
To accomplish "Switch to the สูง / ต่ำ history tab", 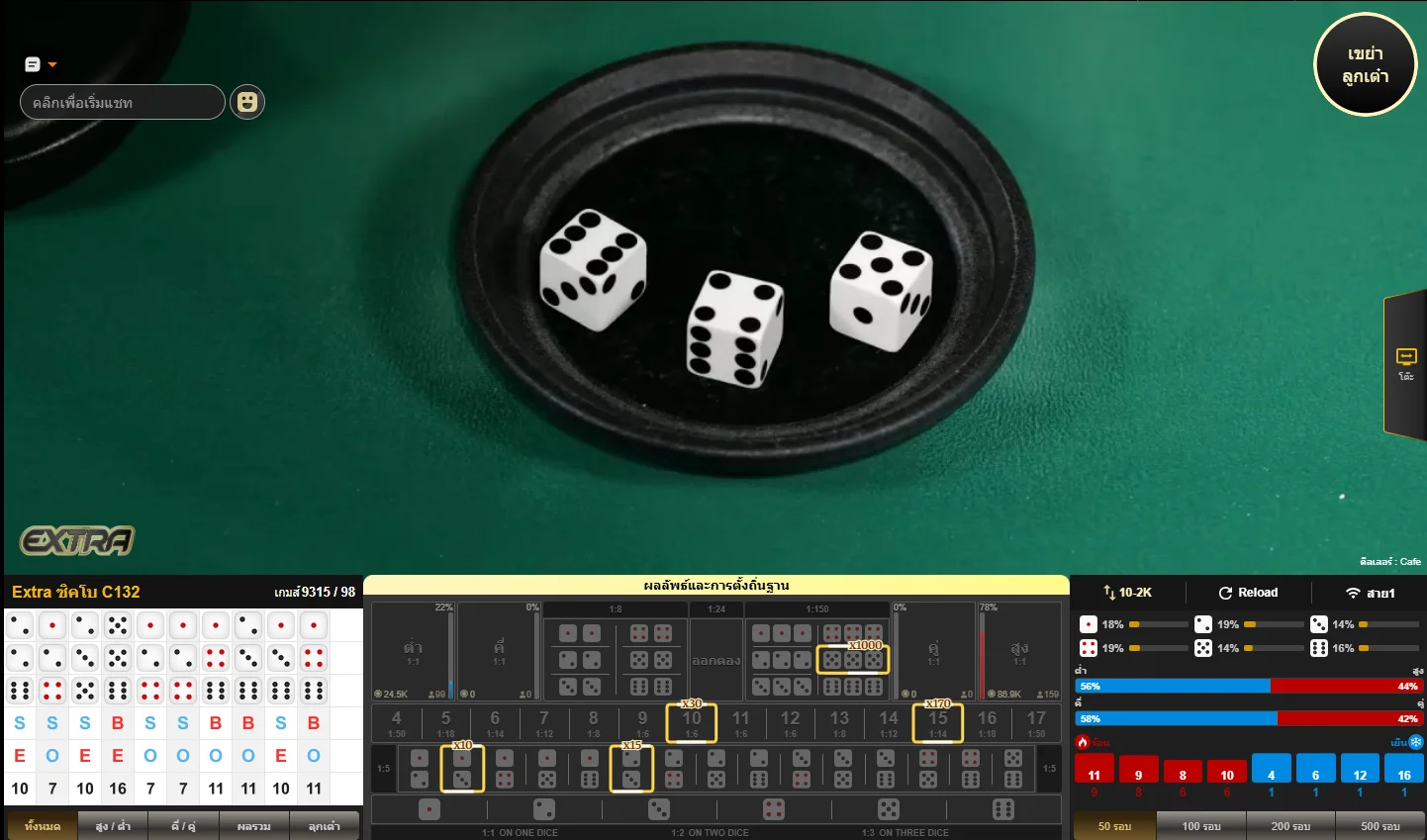I will coord(113,826).
